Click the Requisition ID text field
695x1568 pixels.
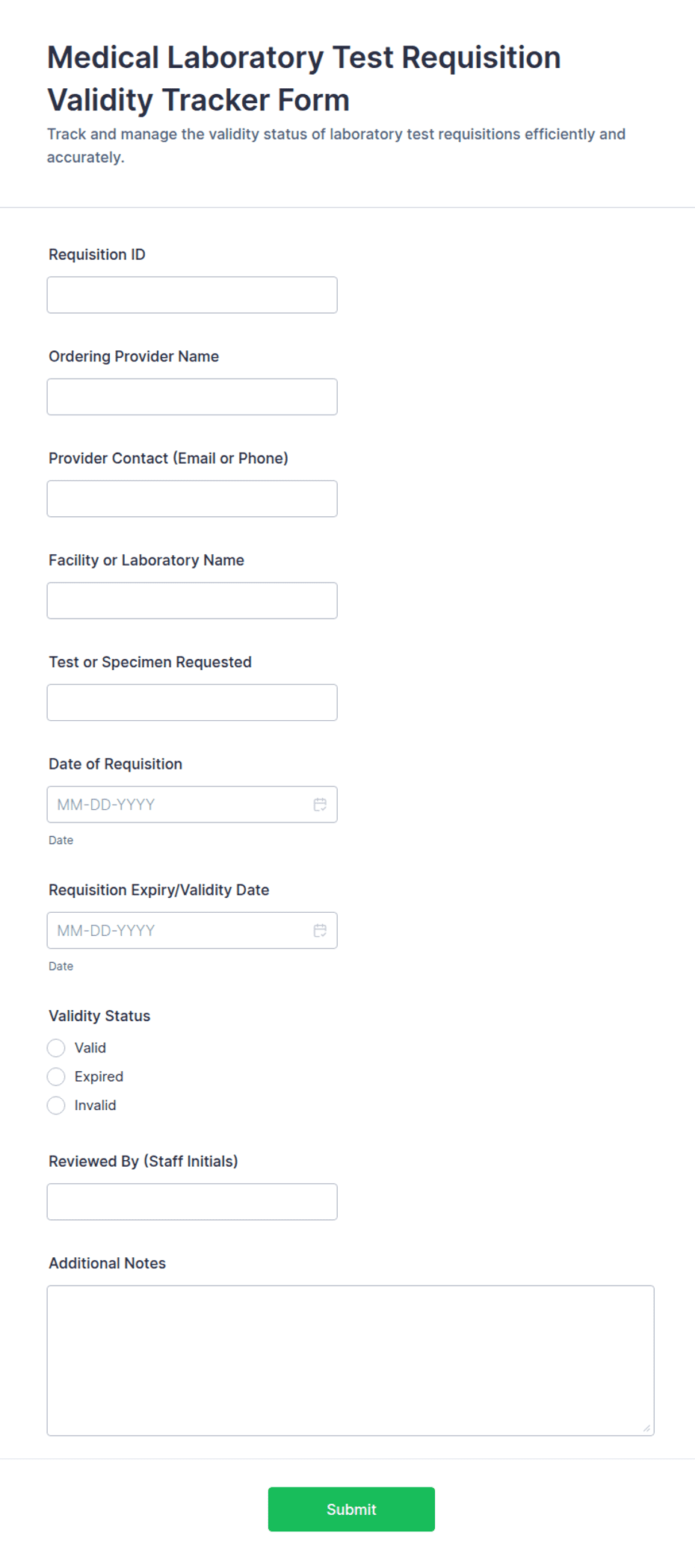(192, 295)
